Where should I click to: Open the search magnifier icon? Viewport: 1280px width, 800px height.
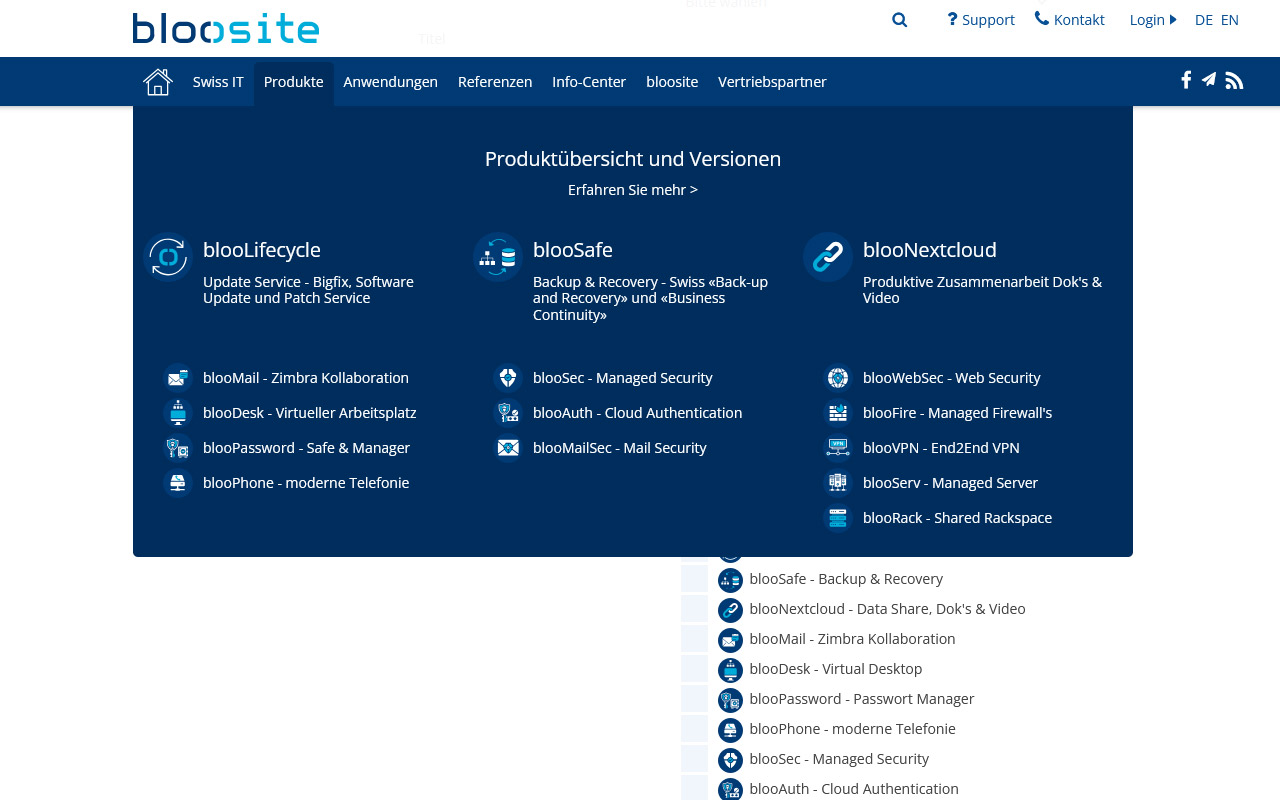pos(899,20)
